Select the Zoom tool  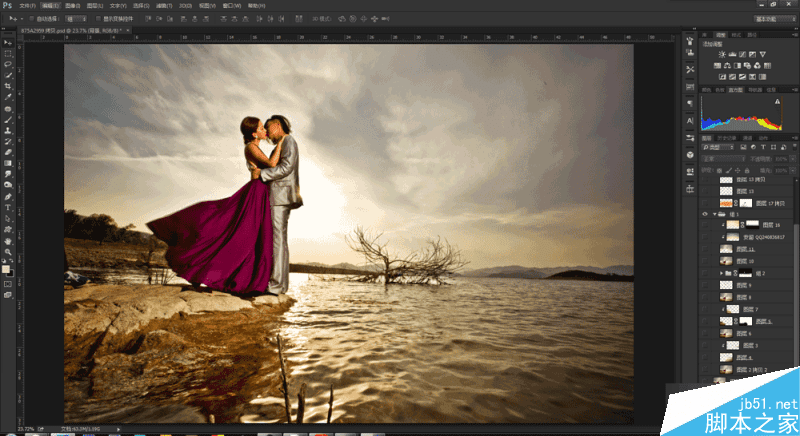pos(8,251)
